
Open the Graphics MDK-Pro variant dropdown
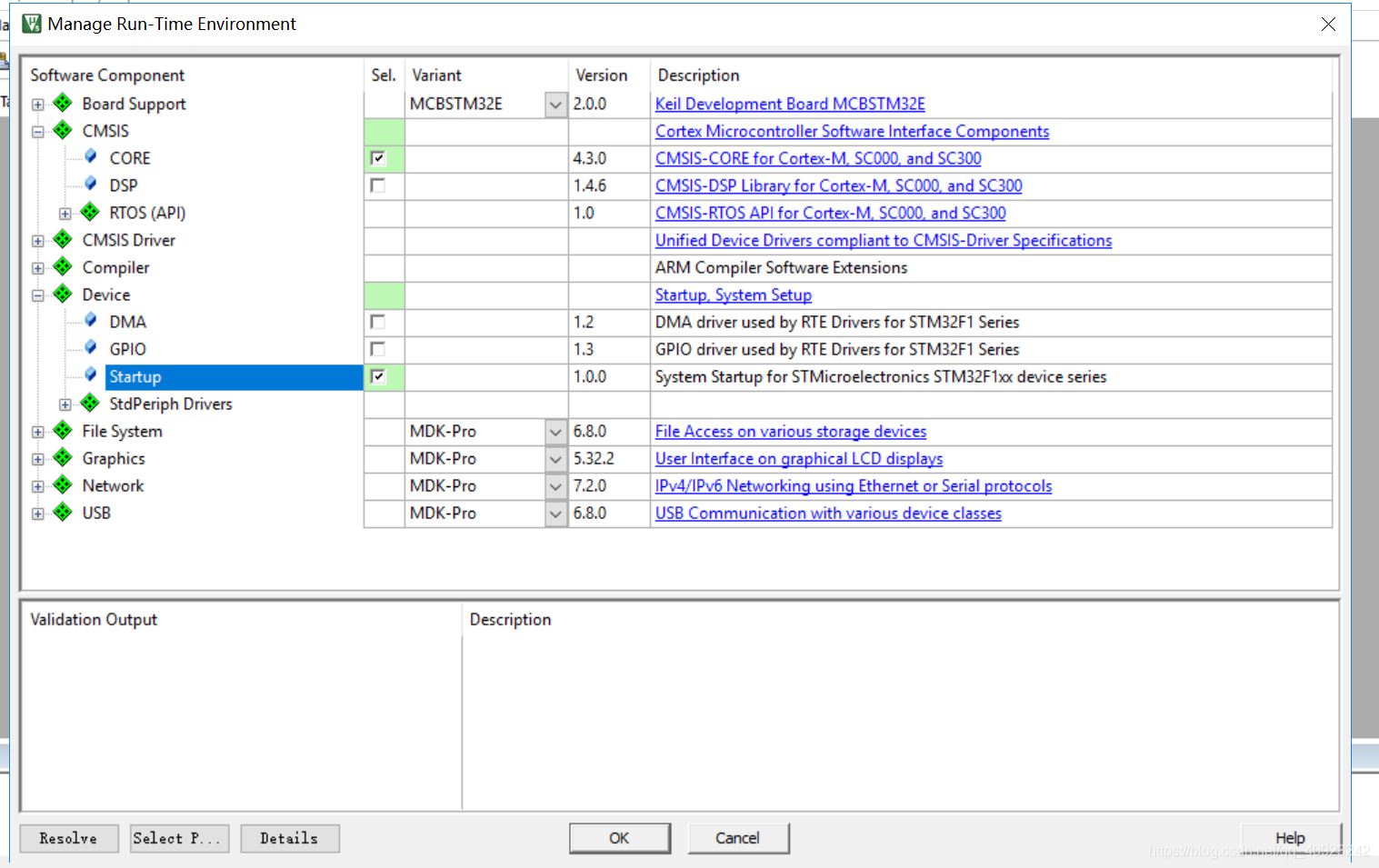556,459
